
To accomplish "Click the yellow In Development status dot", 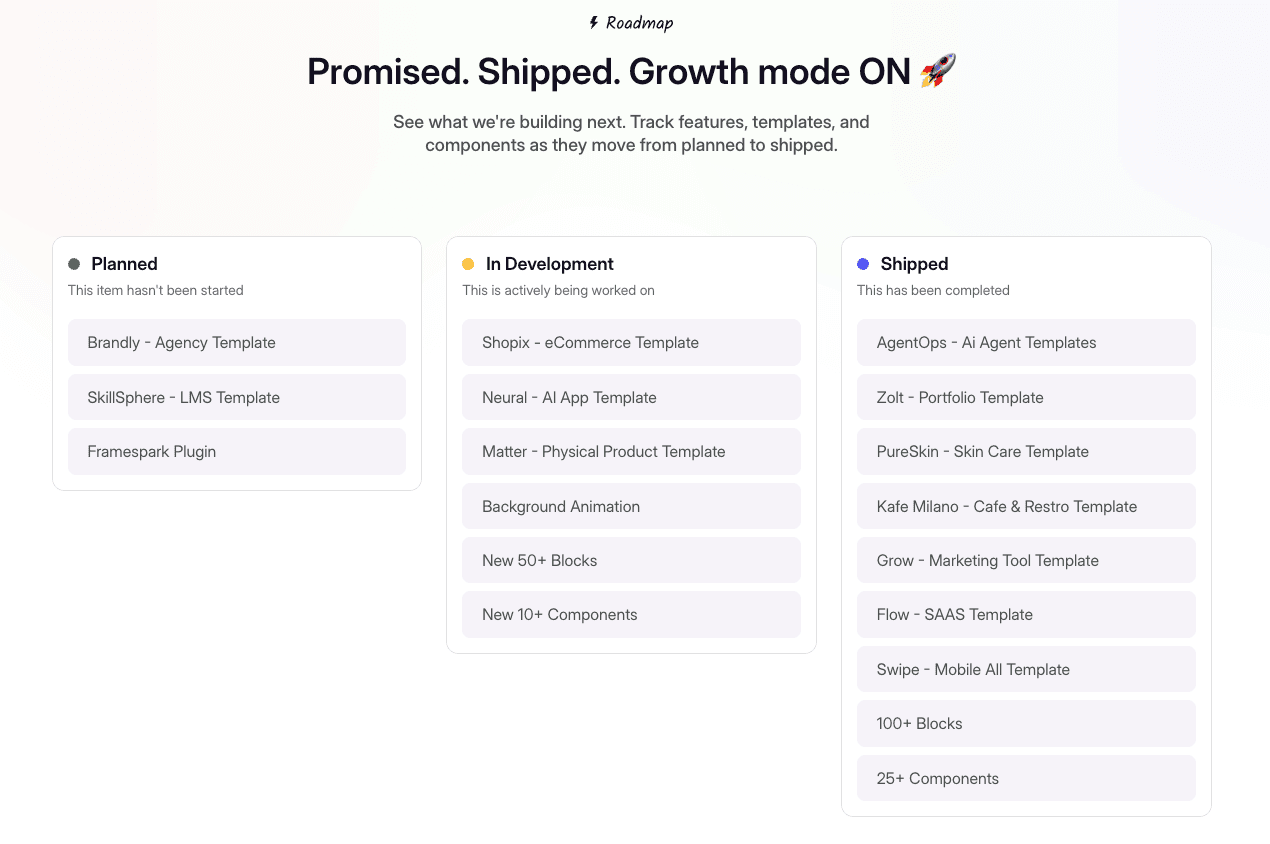I will 468,264.
